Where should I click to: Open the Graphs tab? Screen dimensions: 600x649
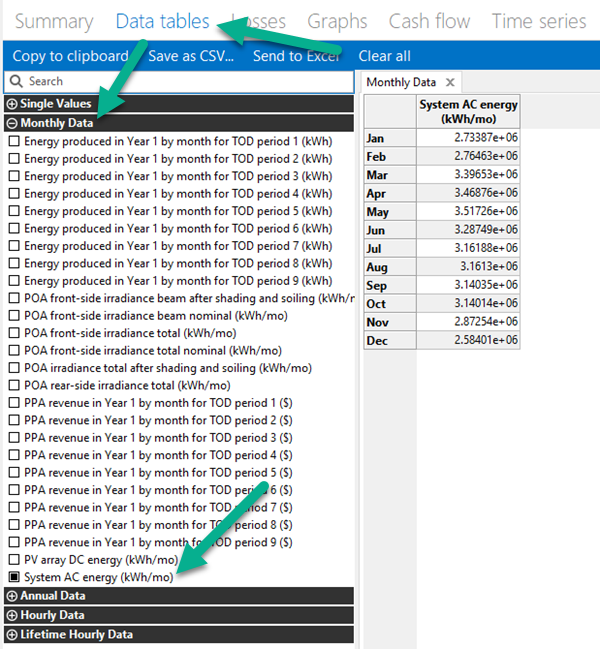coord(337,21)
